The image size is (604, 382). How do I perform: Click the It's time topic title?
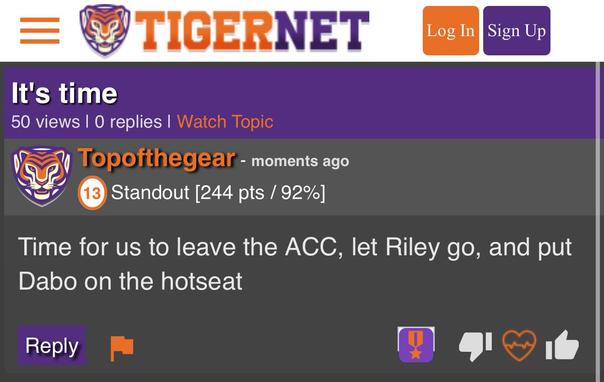click(64, 94)
